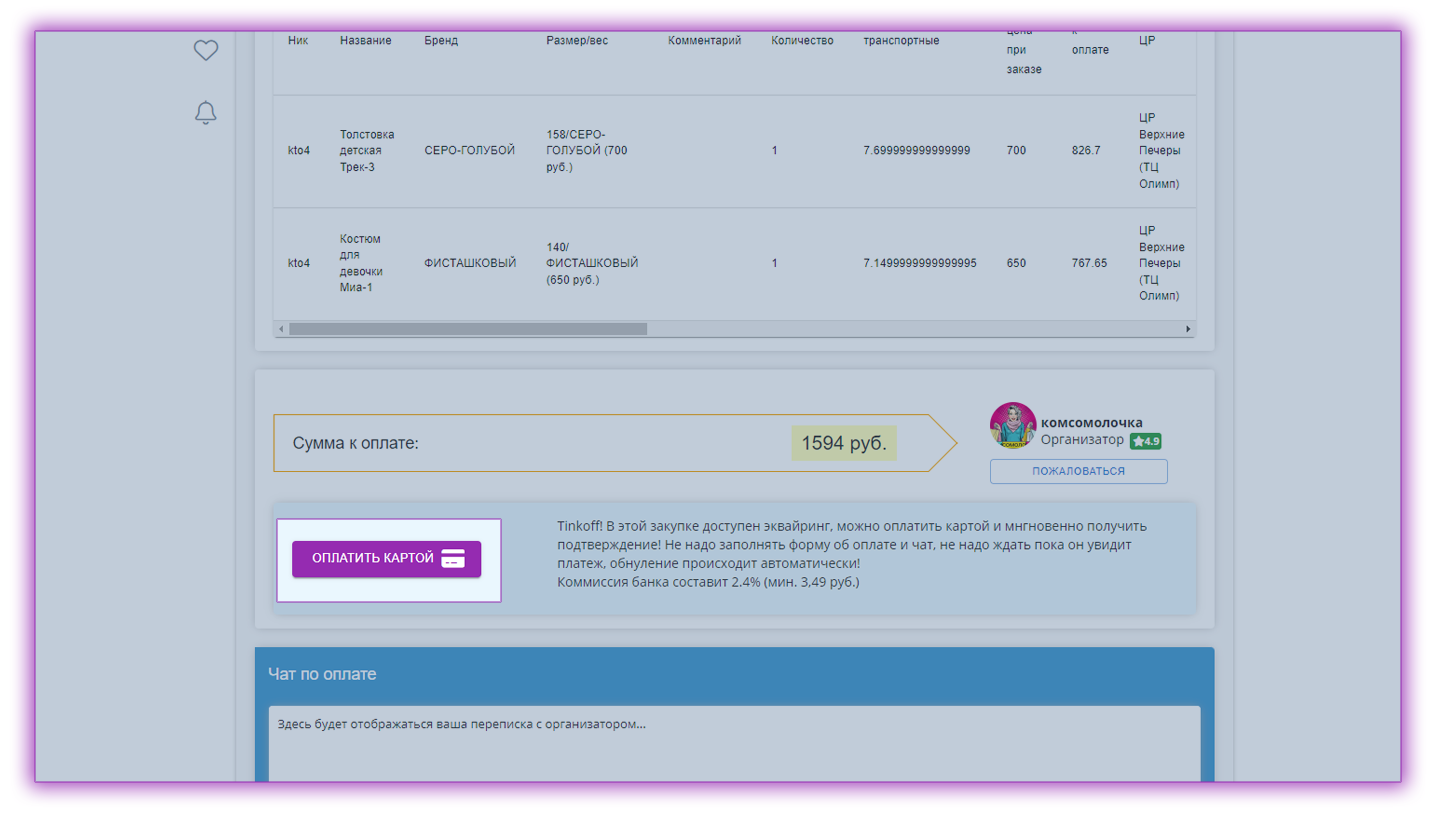Click the payment chat message area
Image resolution: width=1438 pixels, height=822 pixels.
click(734, 744)
